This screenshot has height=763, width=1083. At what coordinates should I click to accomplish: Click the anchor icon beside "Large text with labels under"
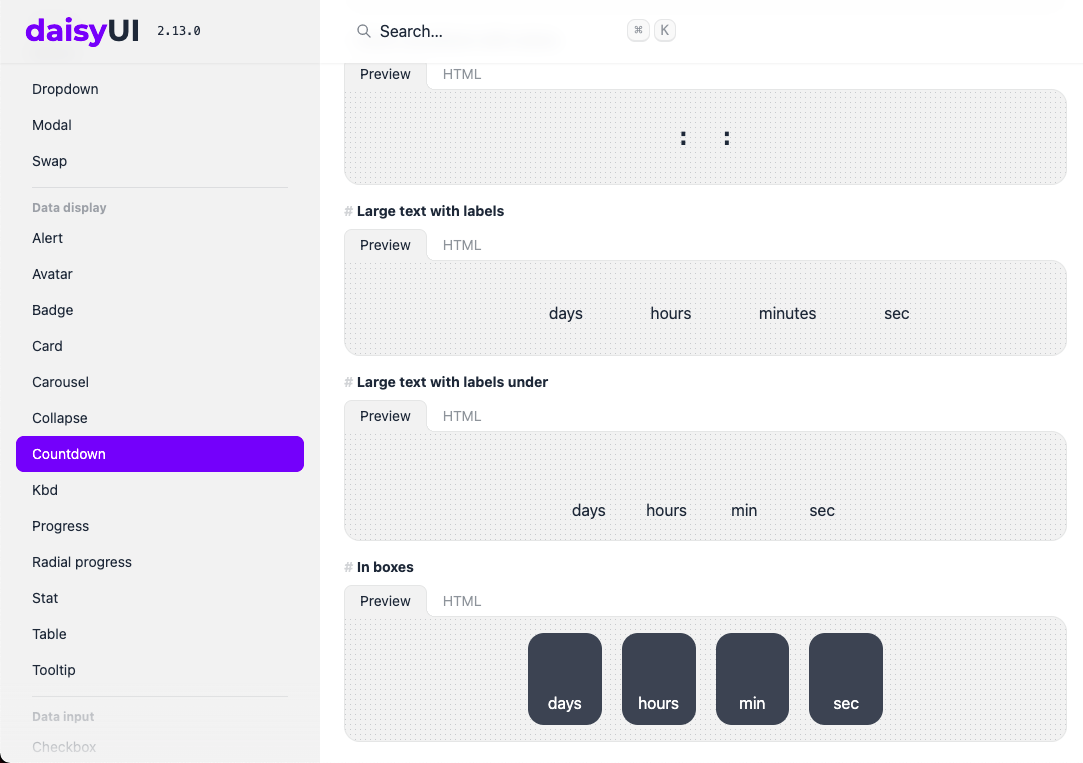(347, 382)
